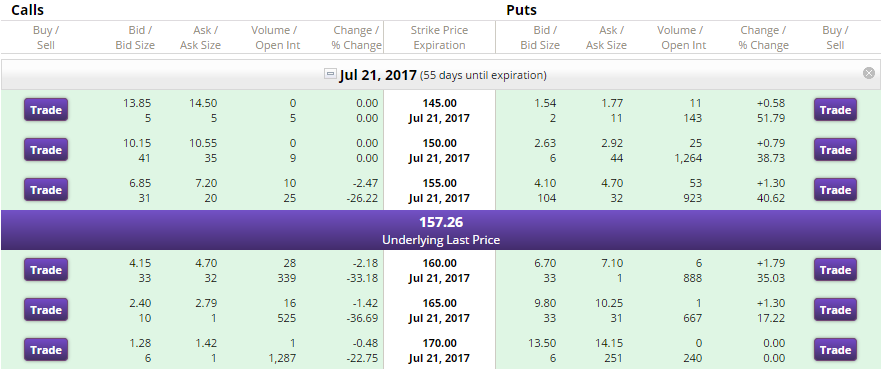Image resolution: width=881 pixels, height=369 pixels.
Task: Trade the 170.00 strike call
Action: click(46, 350)
